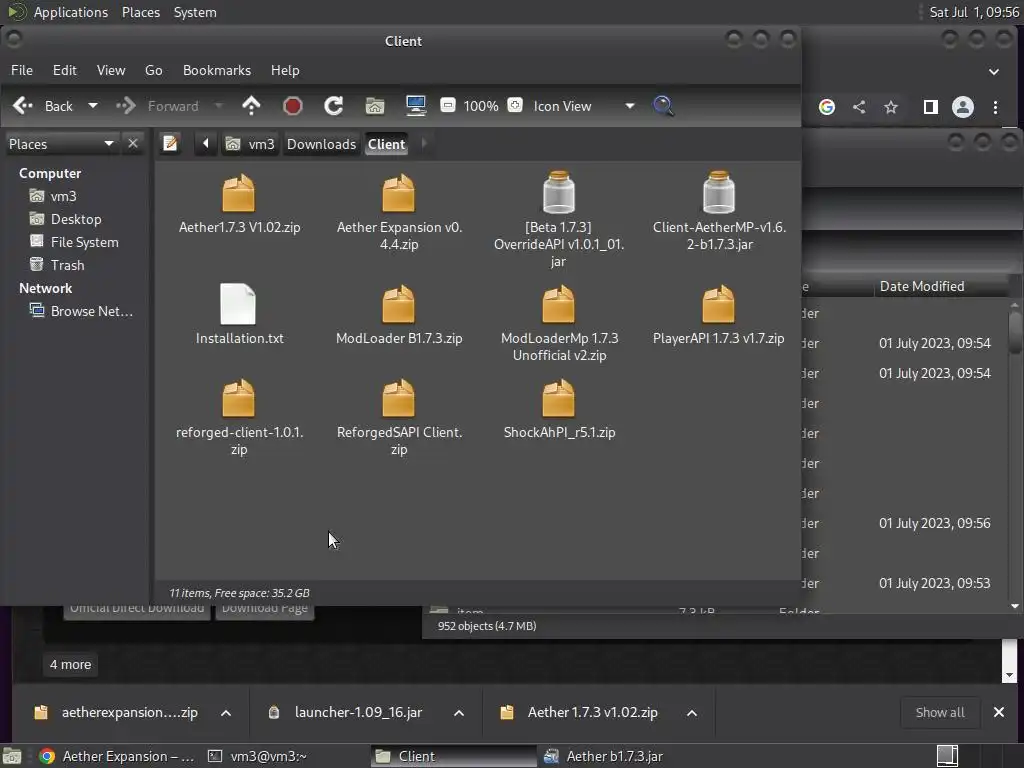
Task: Select the ShockAhPI_r5.1.zip archive
Action: pos(559,408)
